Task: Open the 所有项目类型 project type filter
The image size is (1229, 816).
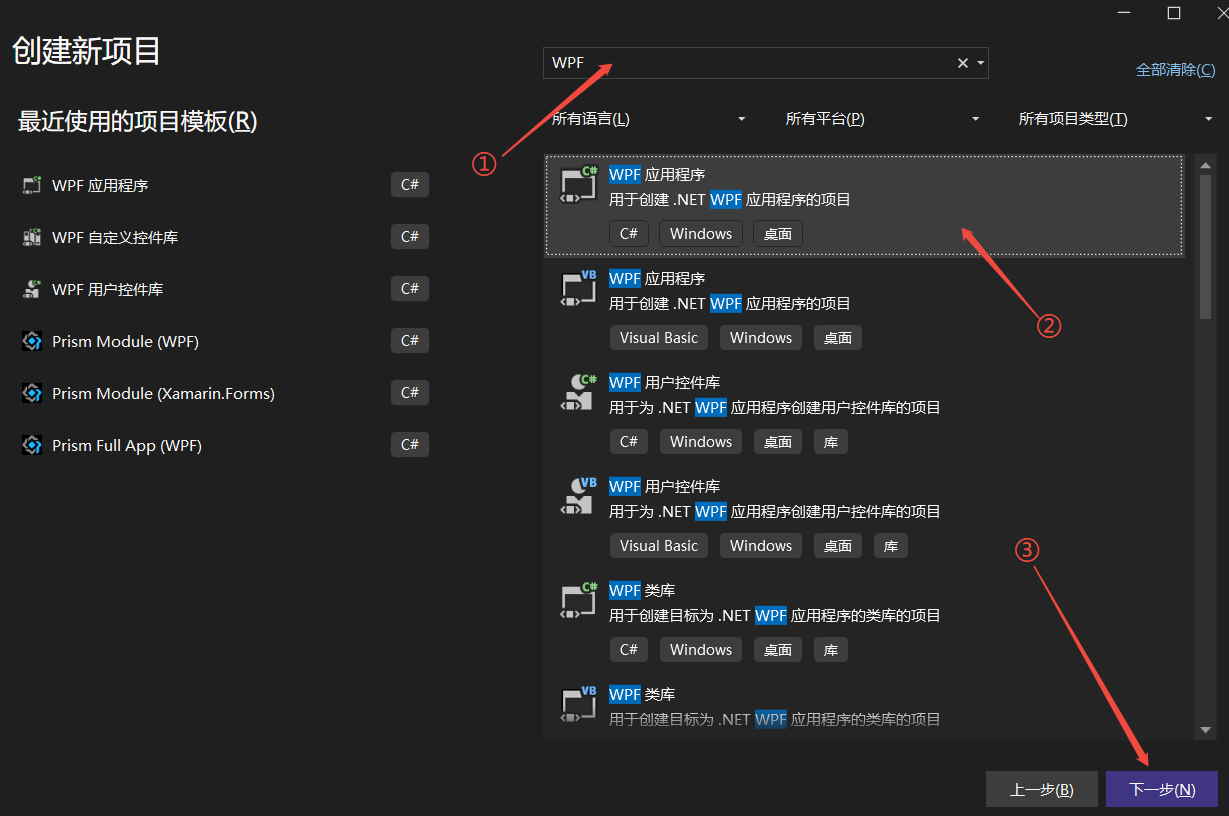Action: point(1115,119)
